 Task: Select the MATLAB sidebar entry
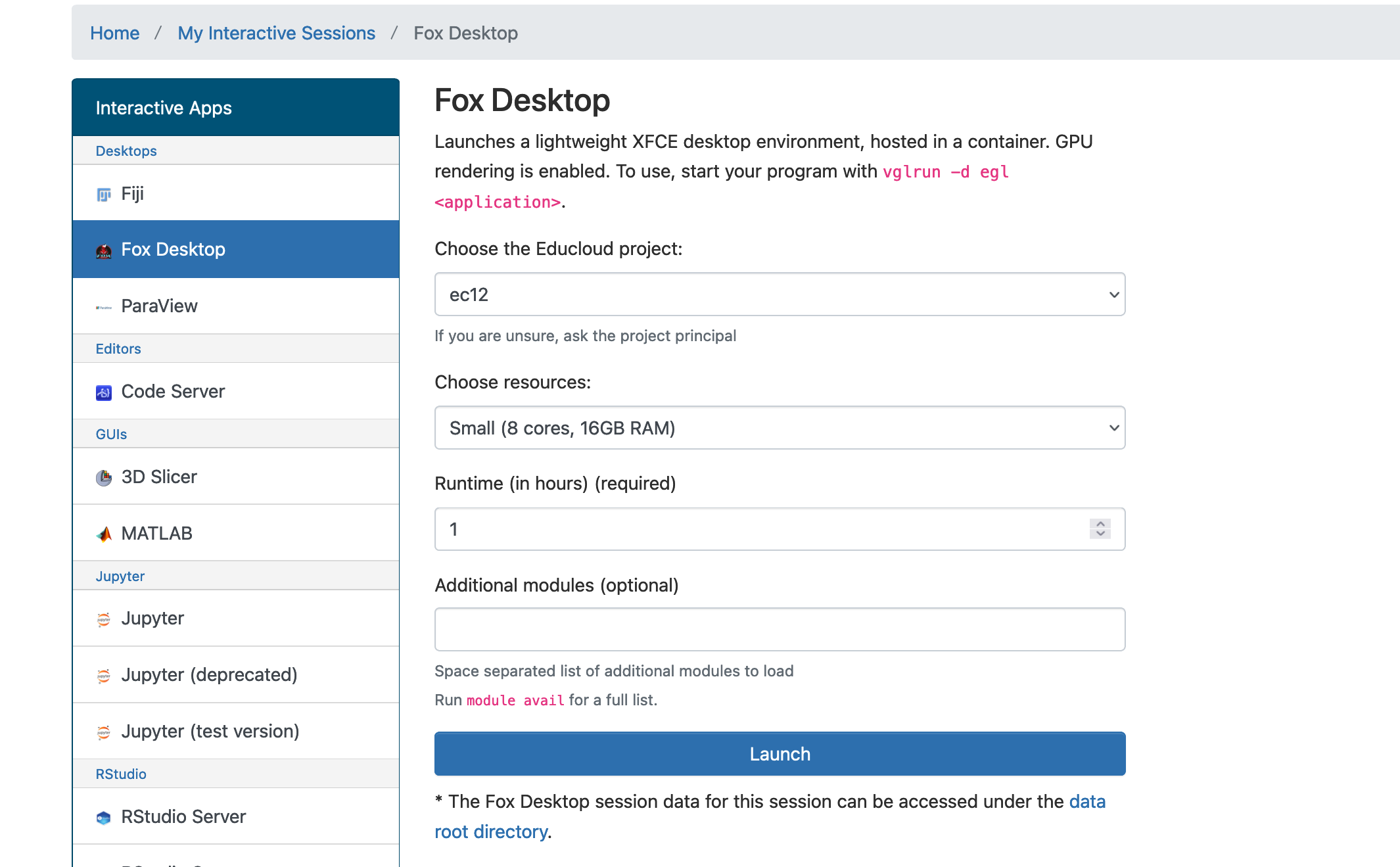point(235,533)
